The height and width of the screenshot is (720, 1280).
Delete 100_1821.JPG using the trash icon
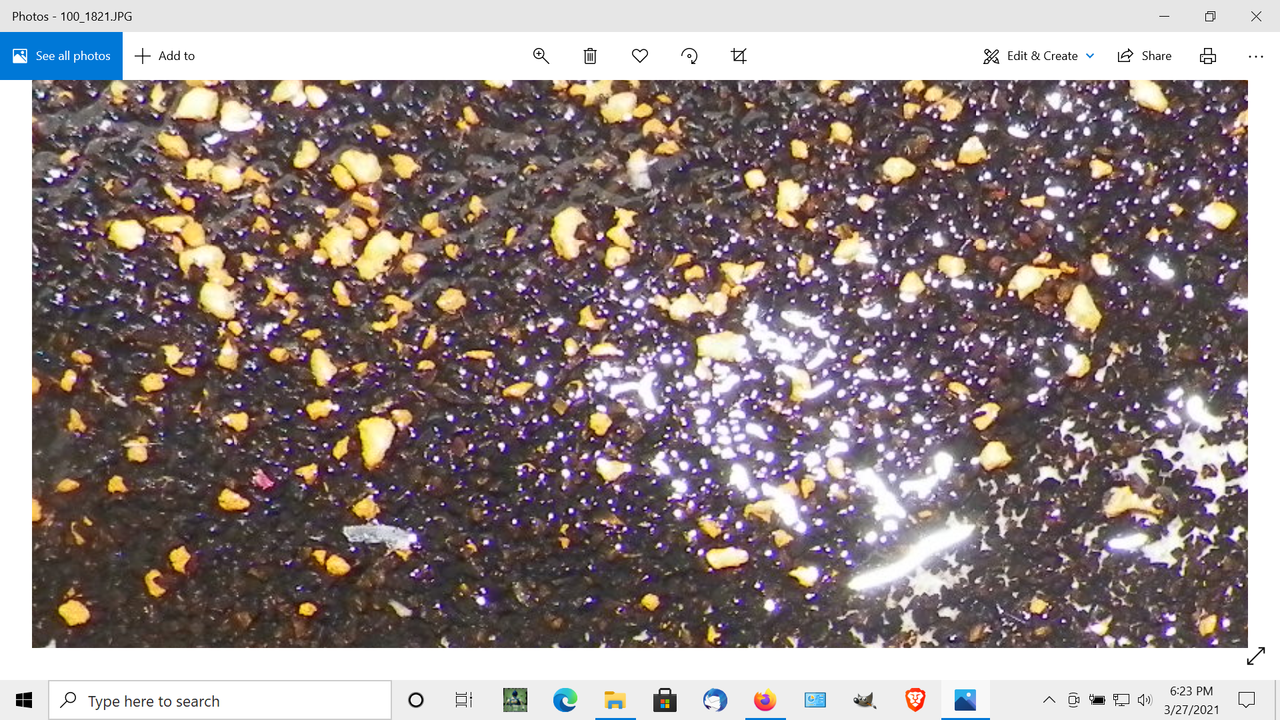(590, 56)
